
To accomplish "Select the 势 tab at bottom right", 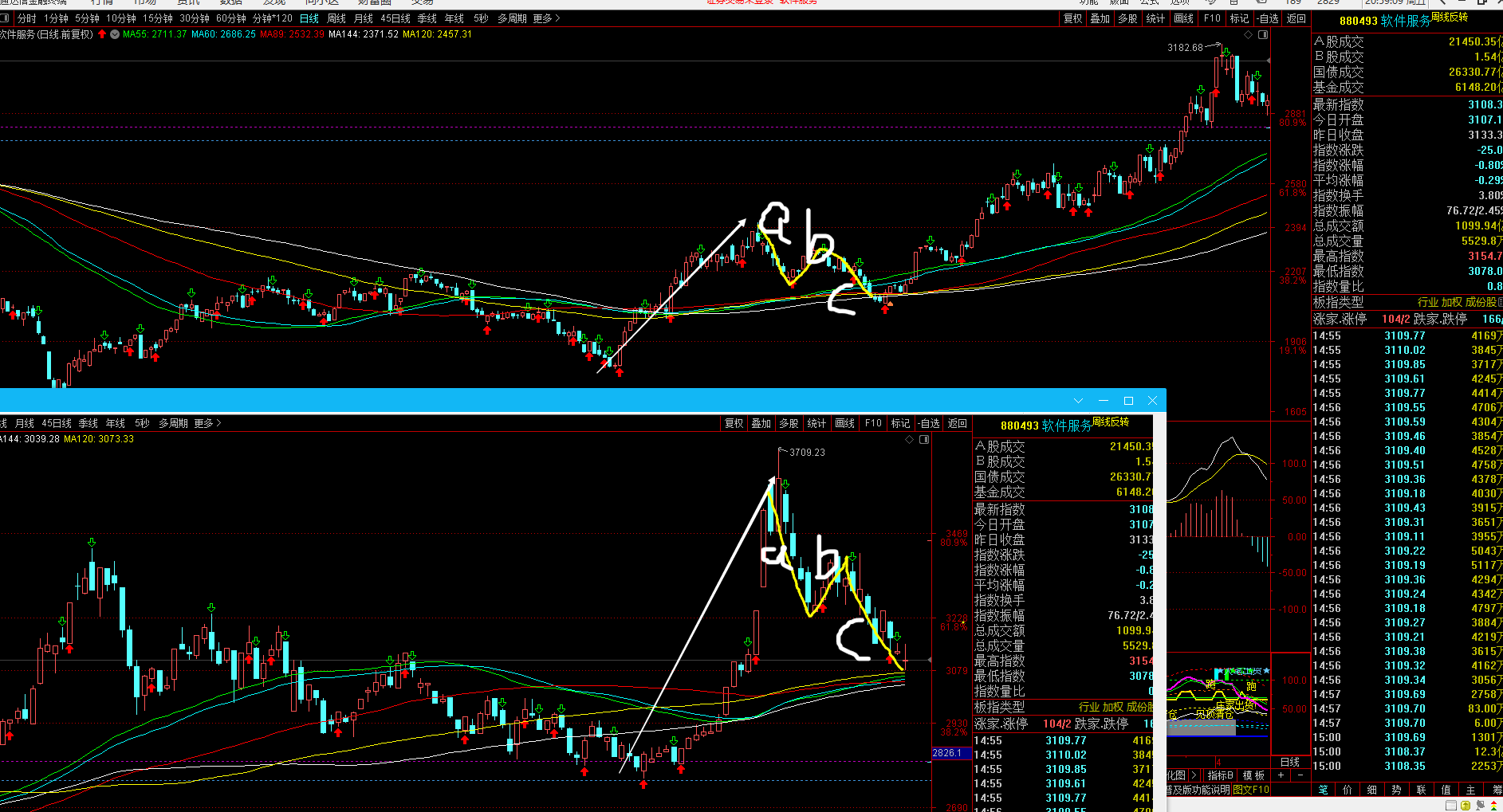I will (1397, 790).
